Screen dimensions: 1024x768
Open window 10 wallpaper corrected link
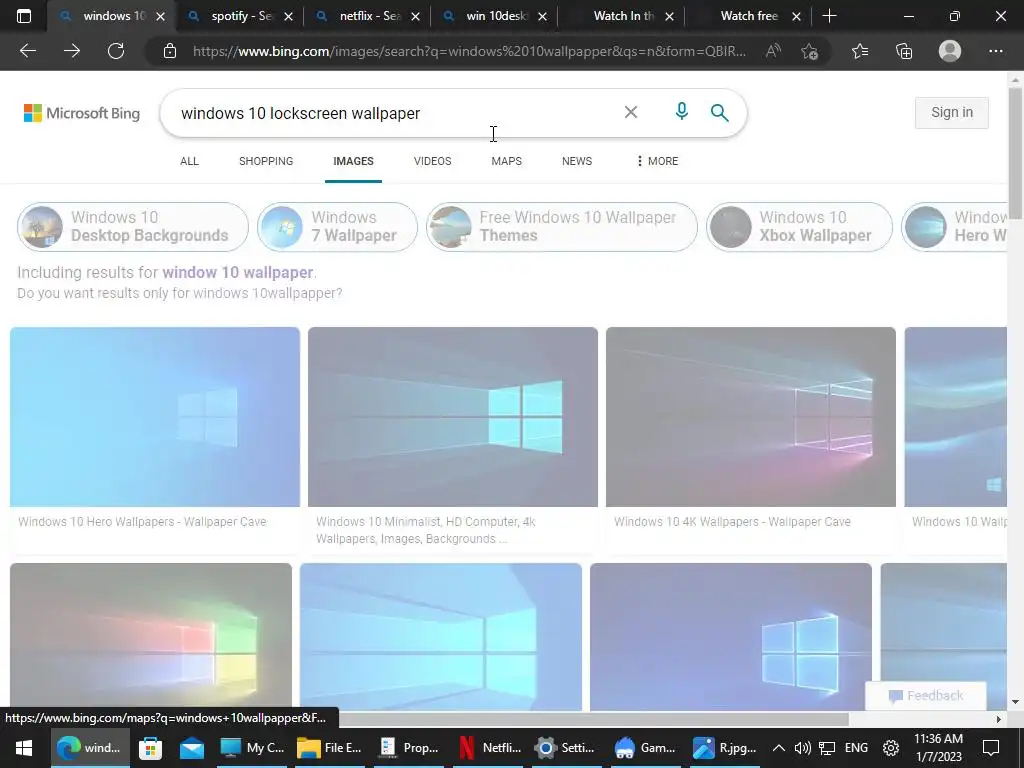click(x=238, y=272)
